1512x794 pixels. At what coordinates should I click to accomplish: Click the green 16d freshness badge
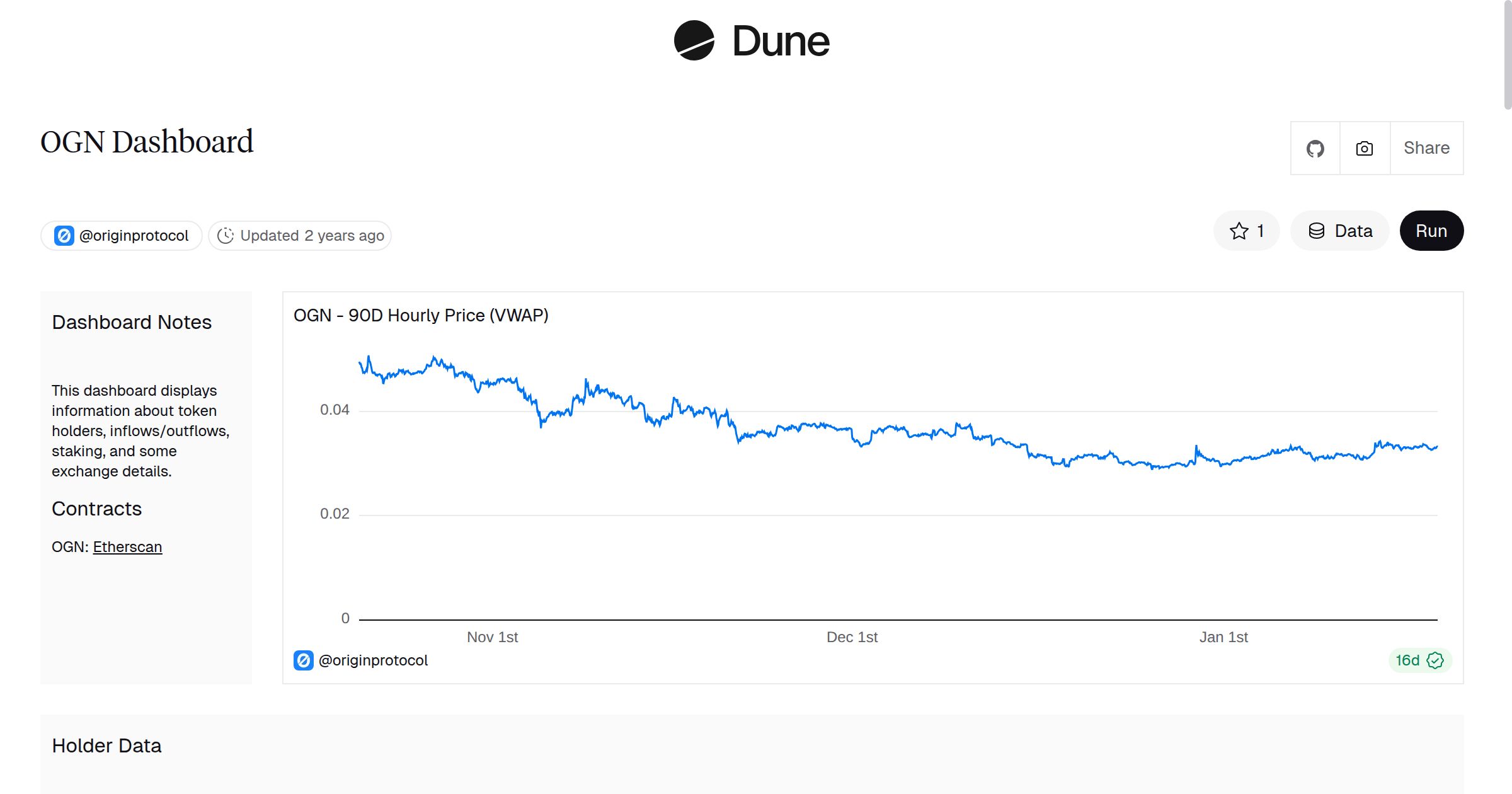(1420, 660)
